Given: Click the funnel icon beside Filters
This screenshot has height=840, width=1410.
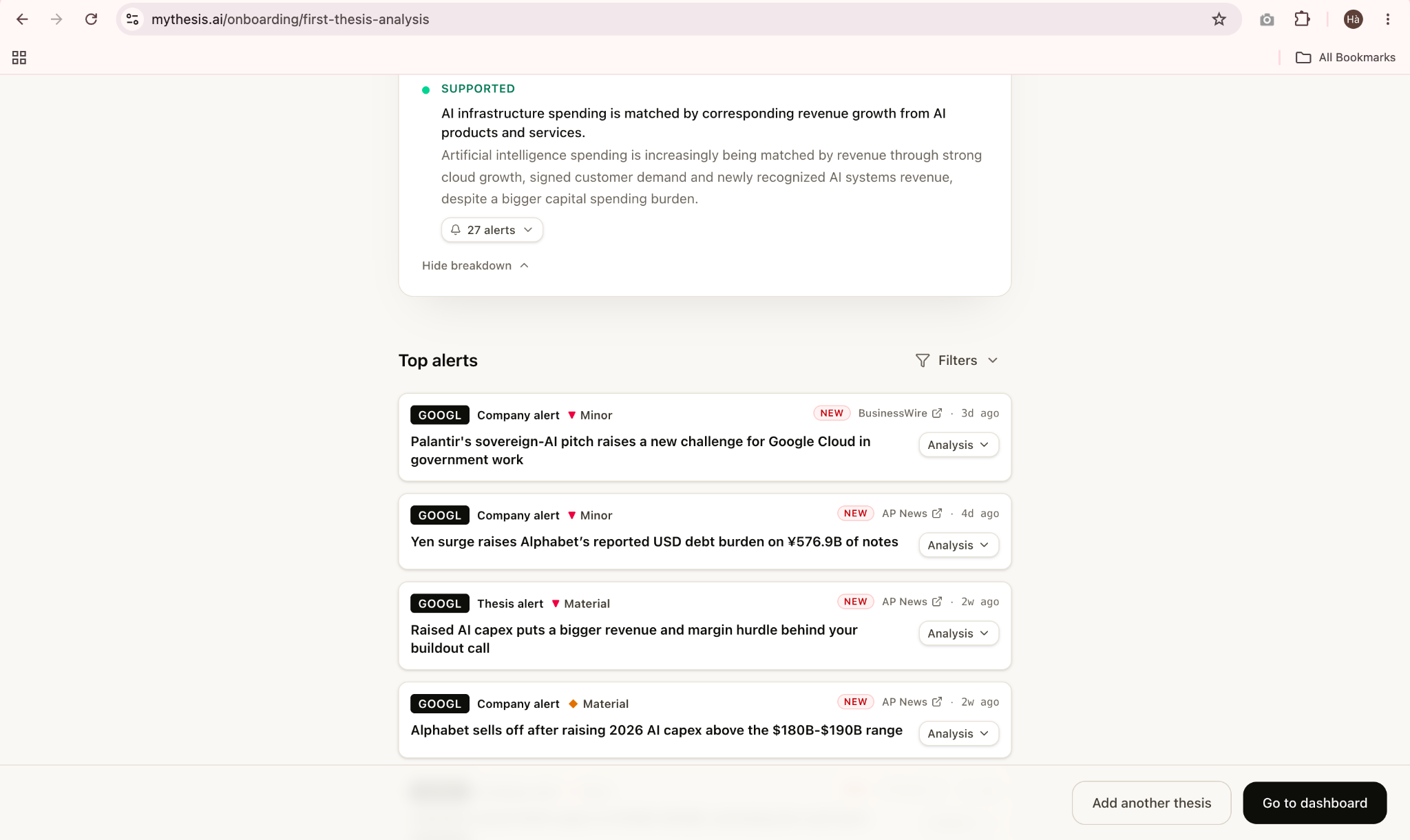Looking at the screenshot, I should click(923, 360).
